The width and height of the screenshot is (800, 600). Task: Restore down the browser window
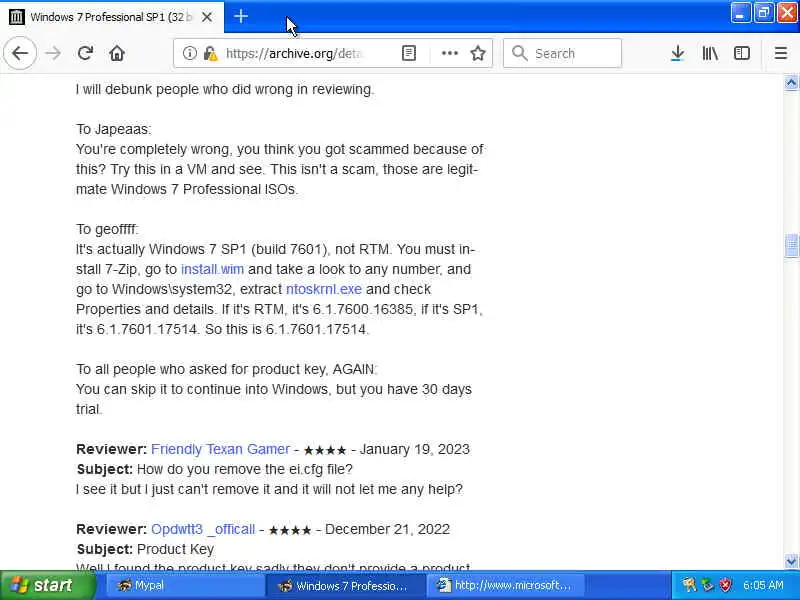pyautogui.click(x=764, y=13)
